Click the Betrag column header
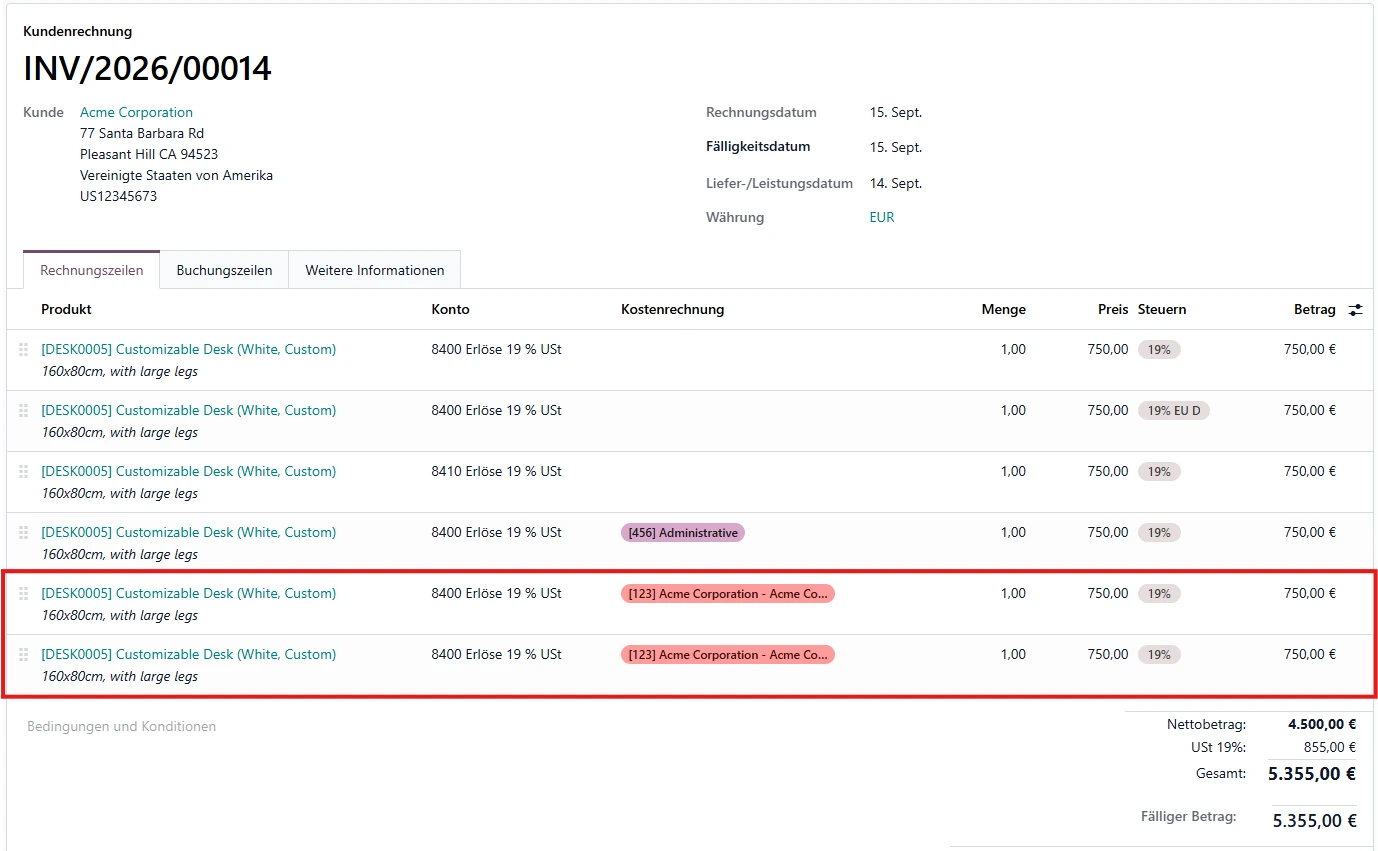1378x851 pixels. pyautogui.click(x=1314, y=309)
